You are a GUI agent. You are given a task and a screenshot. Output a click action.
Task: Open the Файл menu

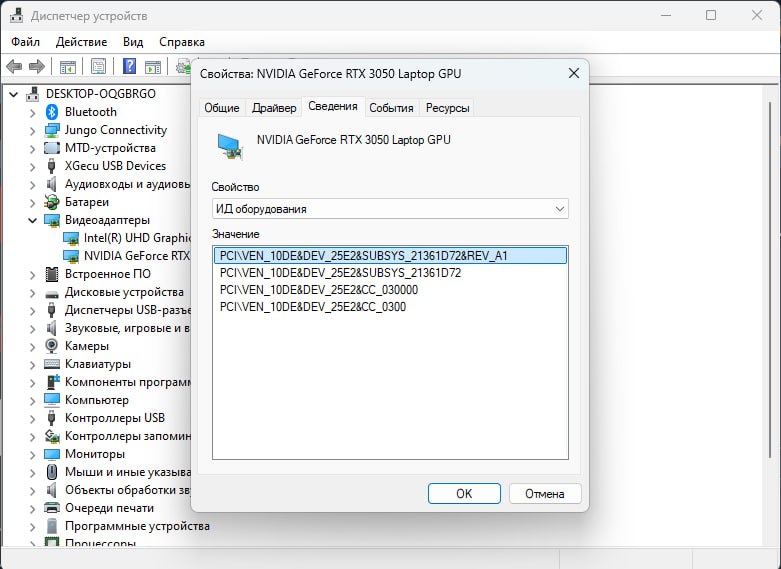click(25, 42)
